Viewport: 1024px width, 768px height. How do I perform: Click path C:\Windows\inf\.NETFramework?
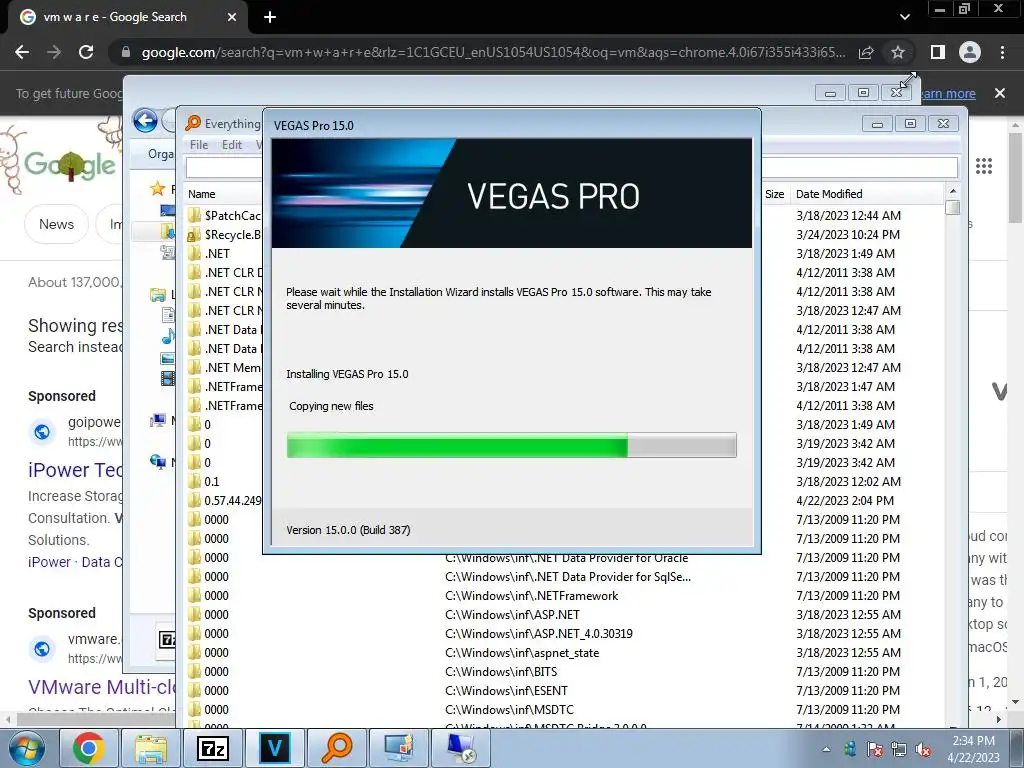(x=532, y=596)
